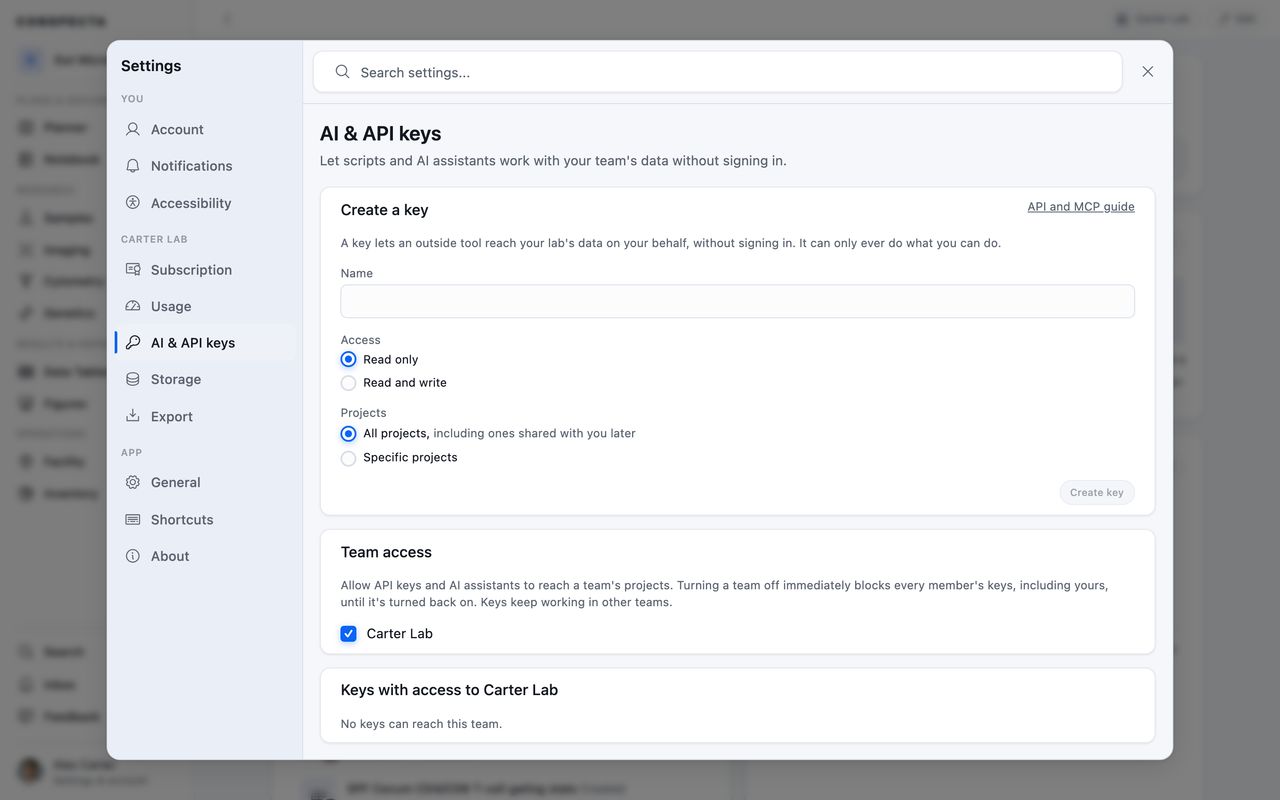This screenshot has height=800, width=1280.
Task: Click the Export download icon
Action: pyautogui.click(x=133, y=416)
